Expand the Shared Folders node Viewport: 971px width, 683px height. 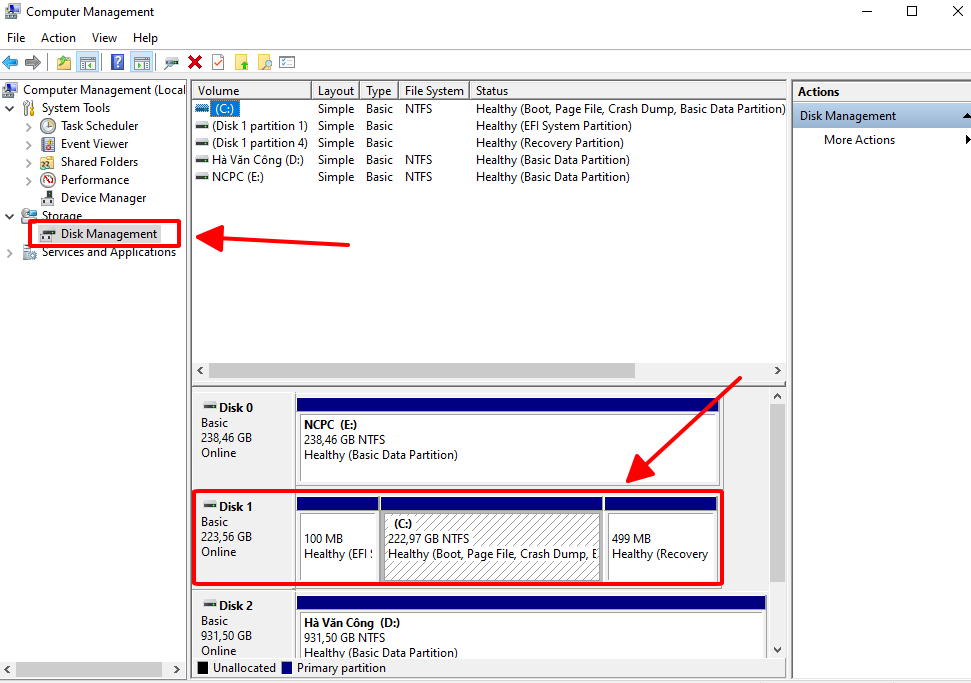pyautogui.click(x=28, y=162)
